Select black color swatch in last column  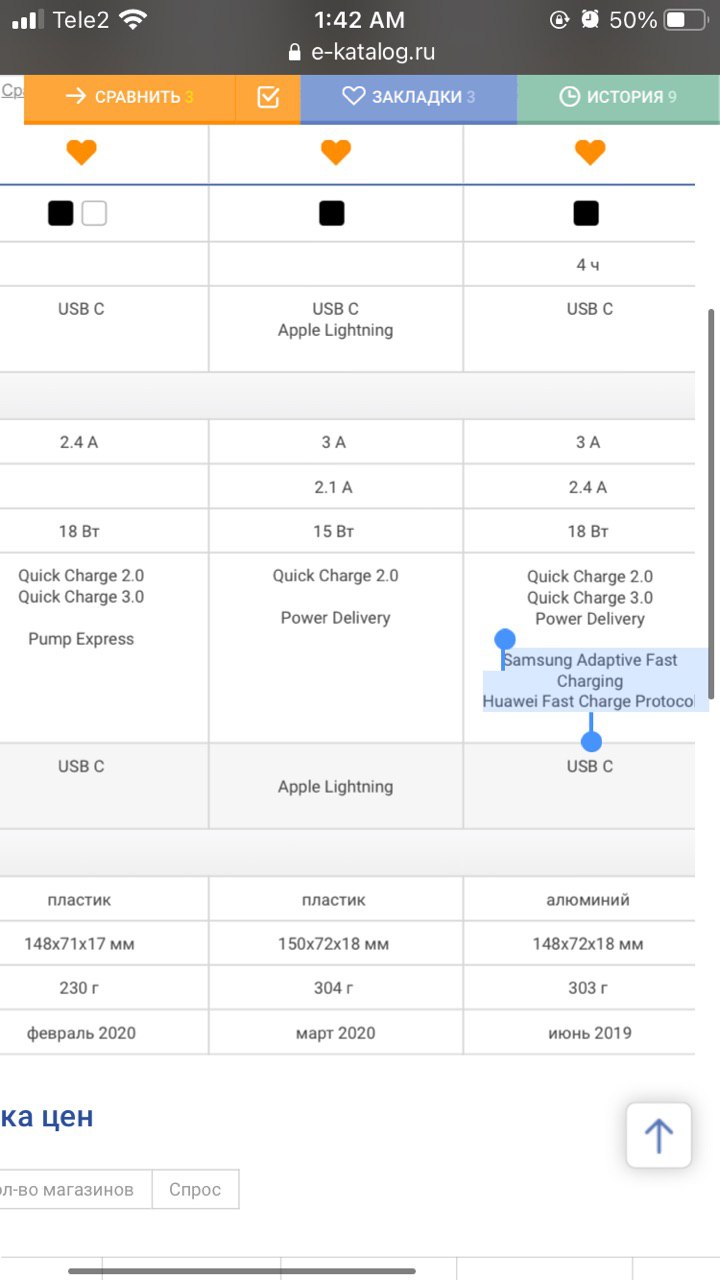pyautogui.click(x=586, y=213)
